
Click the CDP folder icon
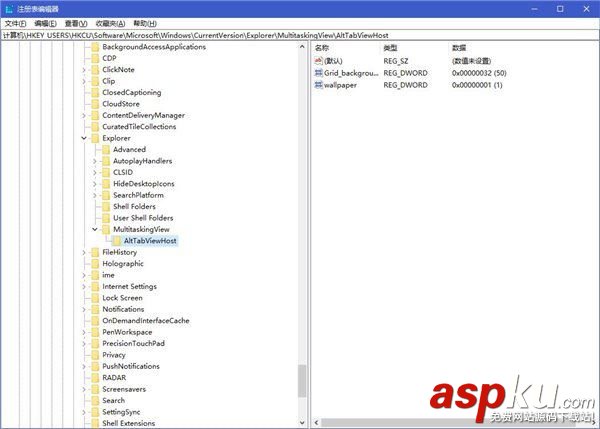pos(95,58)
